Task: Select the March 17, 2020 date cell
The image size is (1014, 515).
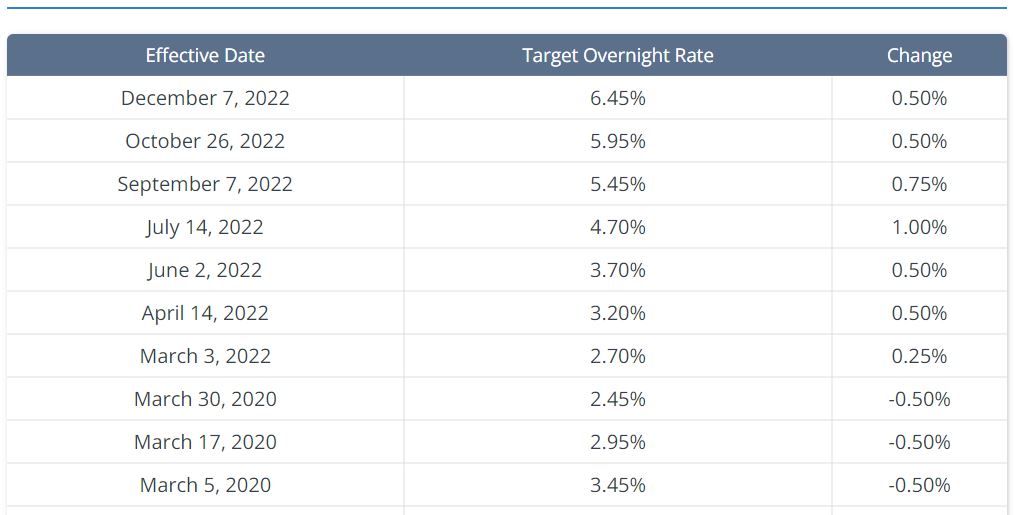Action: pyautogui.click(x=205, y=442)
